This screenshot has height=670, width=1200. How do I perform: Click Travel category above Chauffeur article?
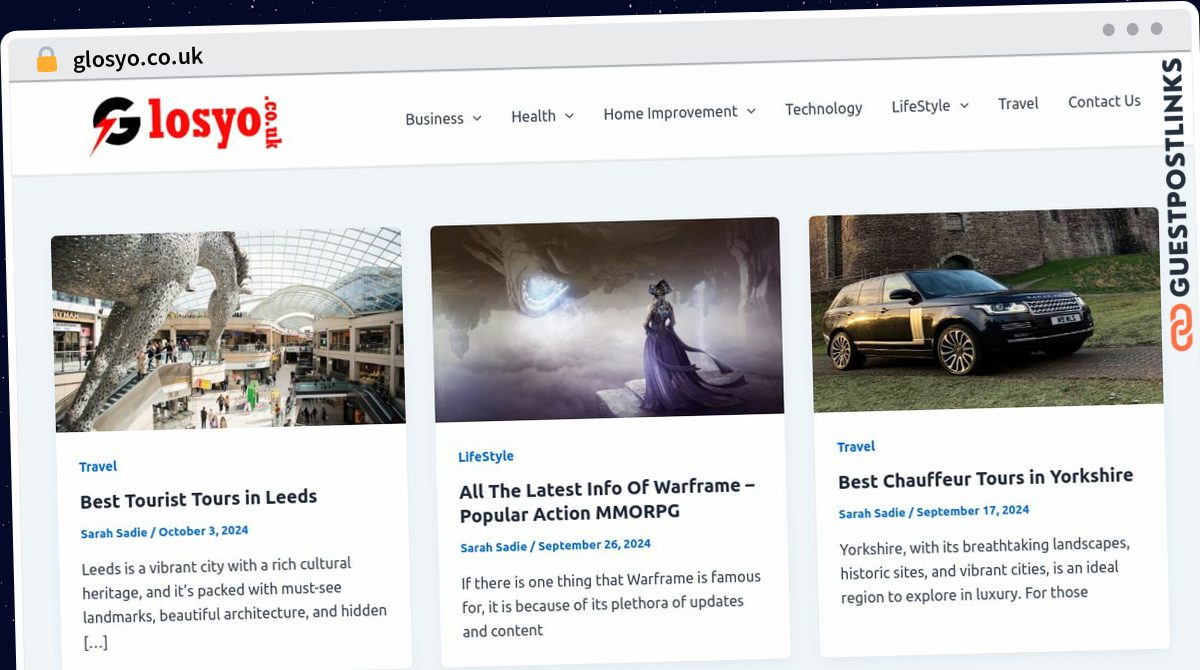[x=856, y=446]
